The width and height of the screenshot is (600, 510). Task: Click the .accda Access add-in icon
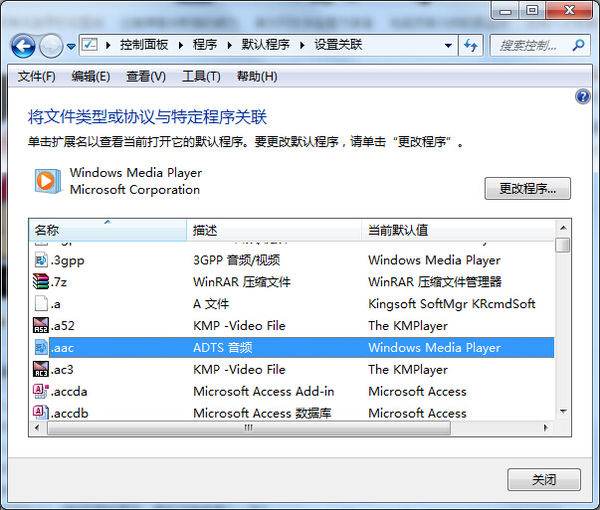41,391
